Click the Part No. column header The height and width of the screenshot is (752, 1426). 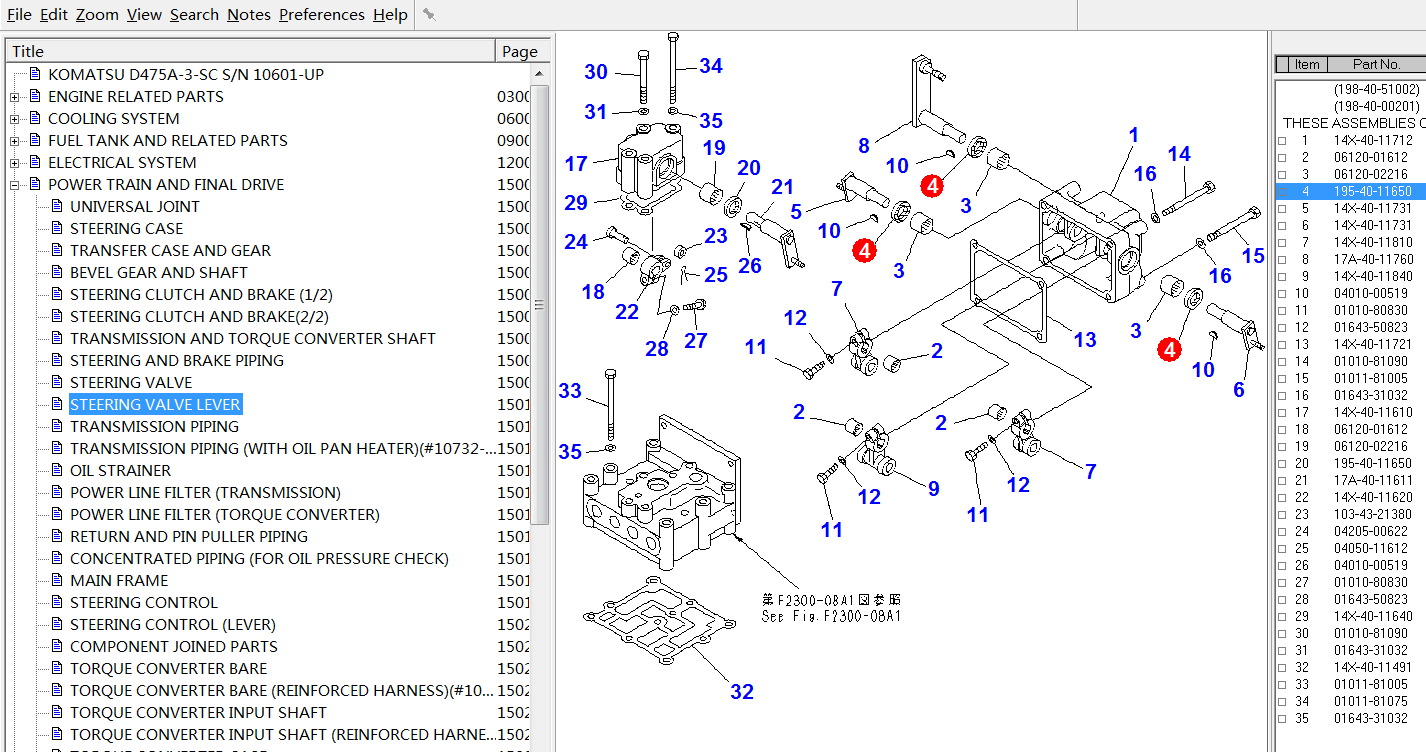[x=1376, y=64]
